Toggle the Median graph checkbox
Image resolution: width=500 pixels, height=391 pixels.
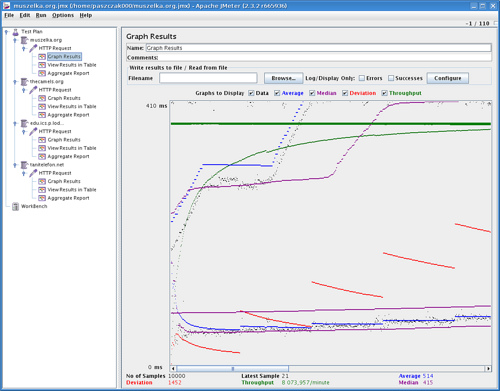click(312, 93)
